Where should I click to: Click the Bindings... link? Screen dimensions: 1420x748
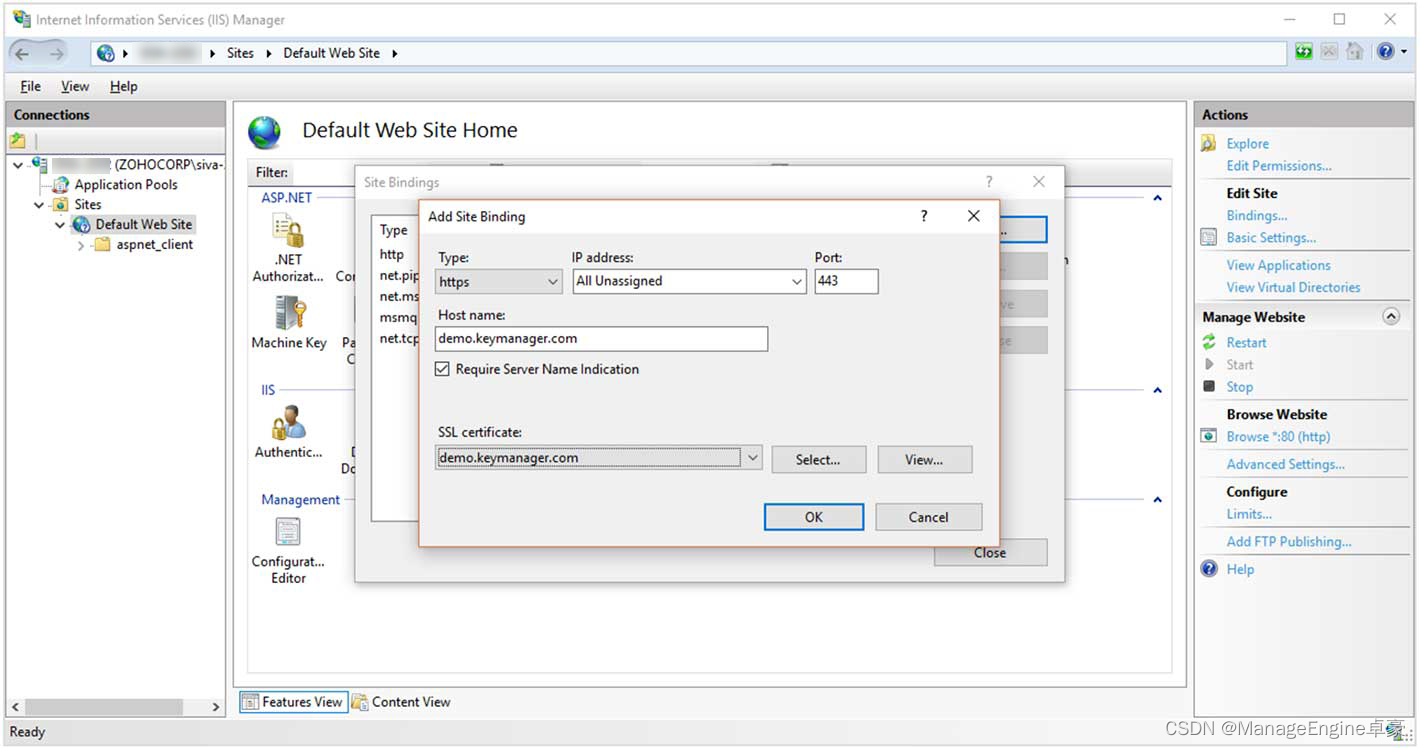[x=1257, y=215]
